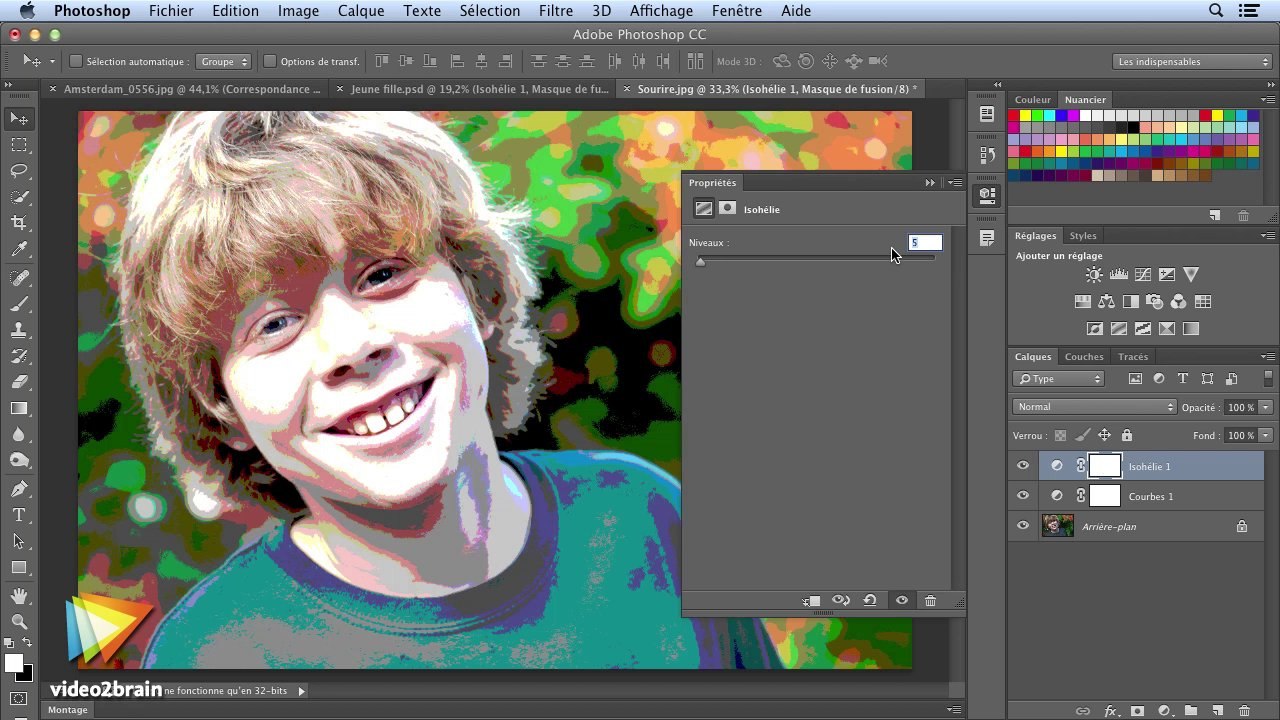
Task: Select the Brush tool
Action: click(19, 303)
